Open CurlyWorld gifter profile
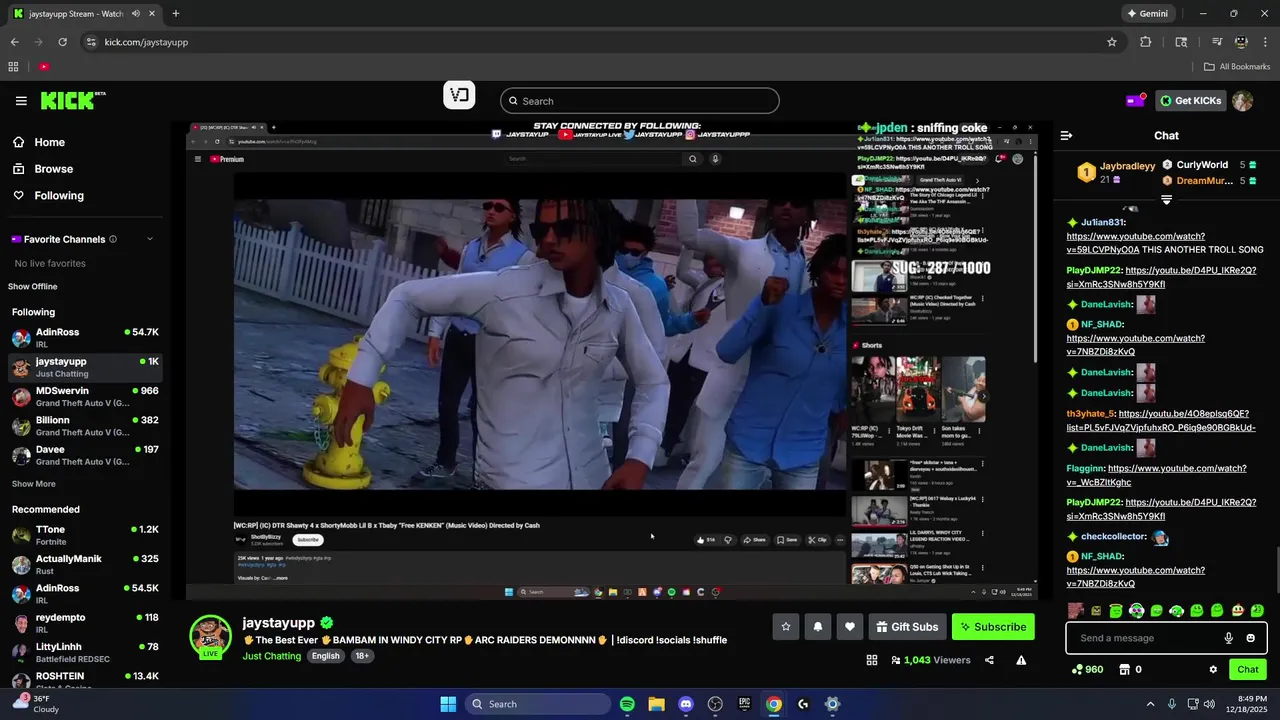 tap(1202, 165)
